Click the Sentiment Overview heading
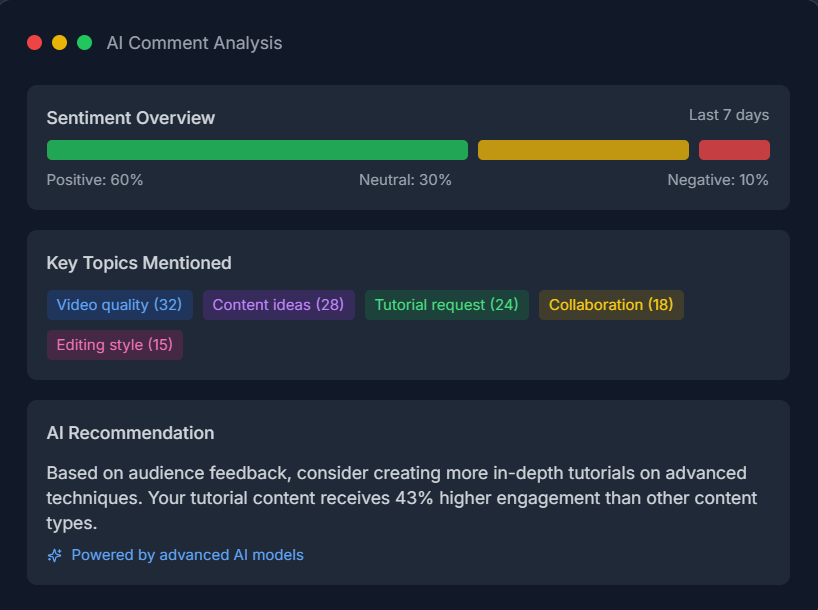 [x=131, y=118]
